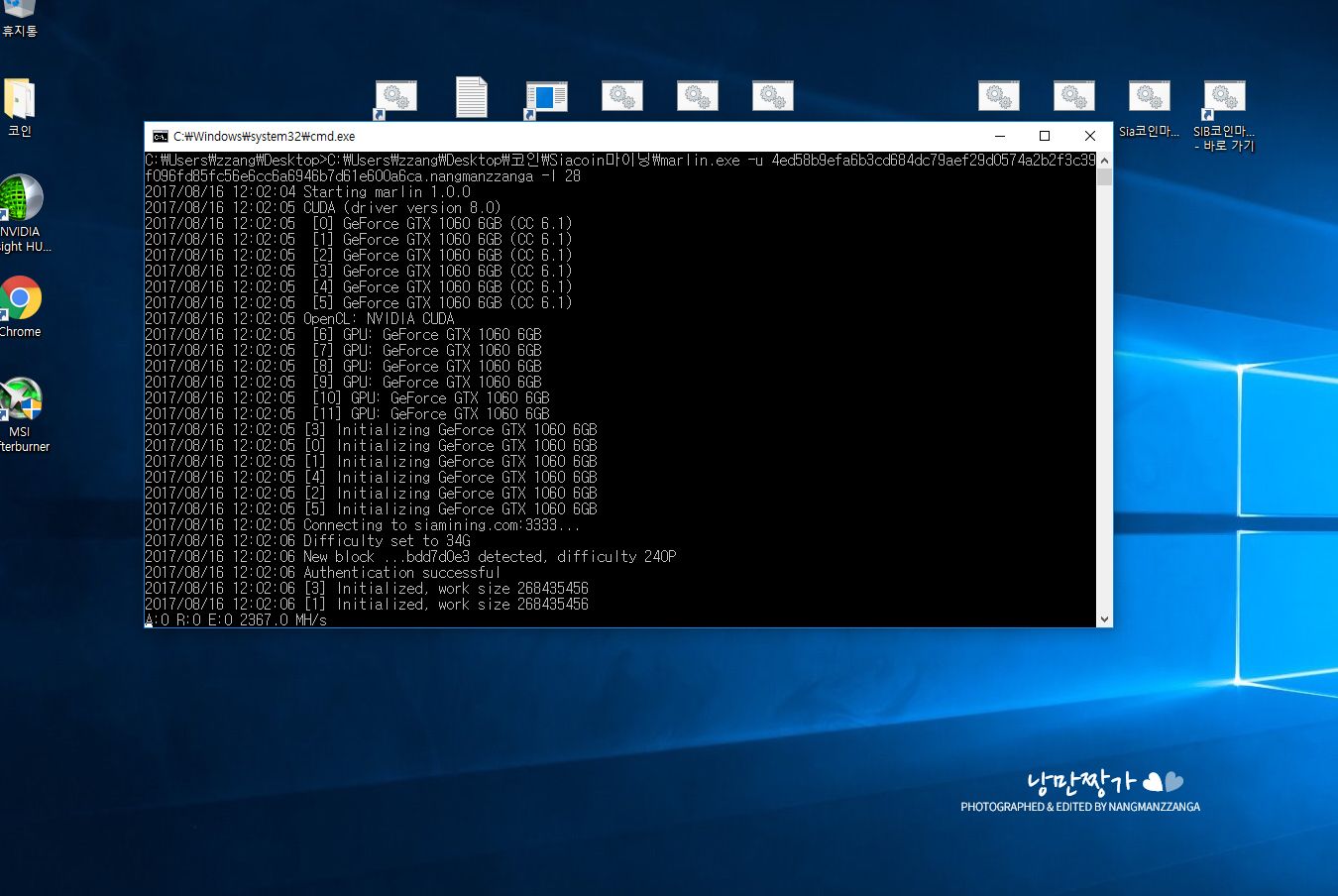
Task: Click the '[1] GeForce GTX 1060 6GB (CC 6.1)' line
Action: click(359, 240)
